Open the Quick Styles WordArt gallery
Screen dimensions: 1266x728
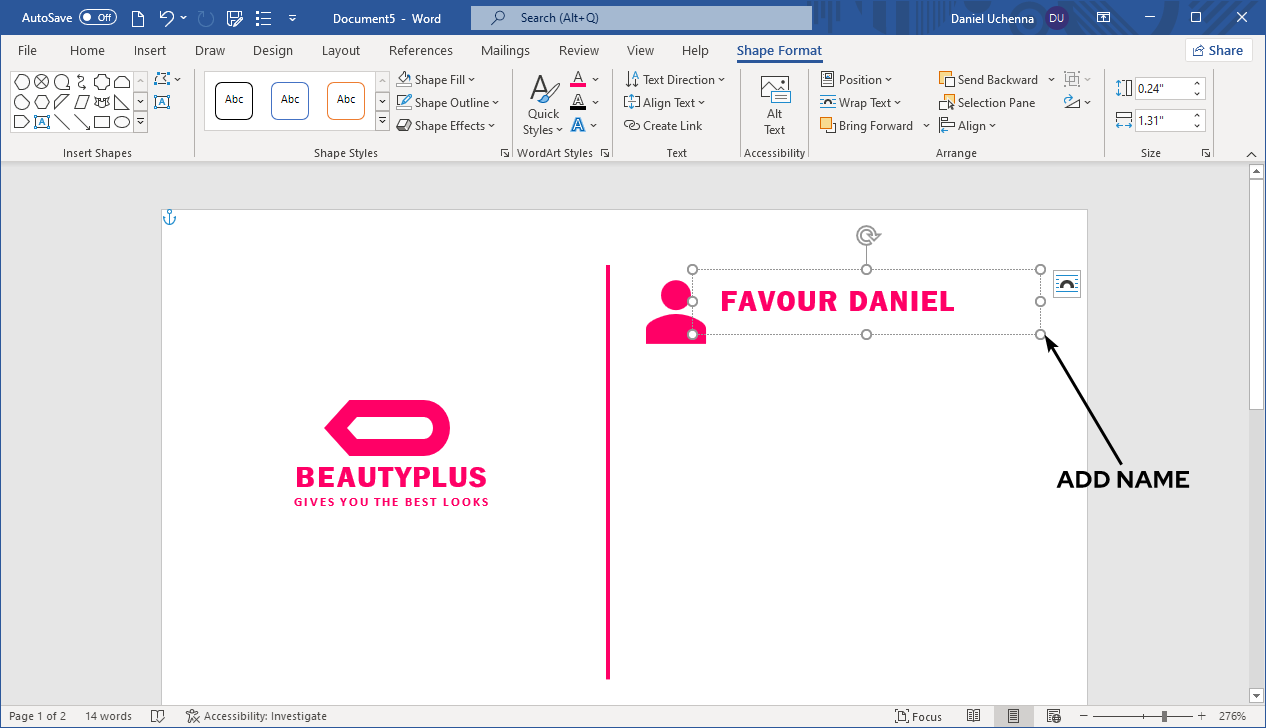(543, 105)
